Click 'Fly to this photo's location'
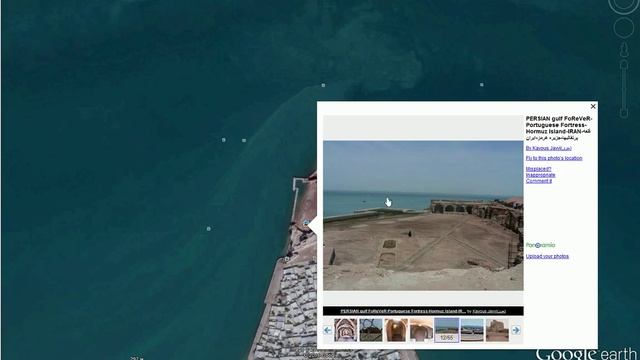 tap(554, 158)
